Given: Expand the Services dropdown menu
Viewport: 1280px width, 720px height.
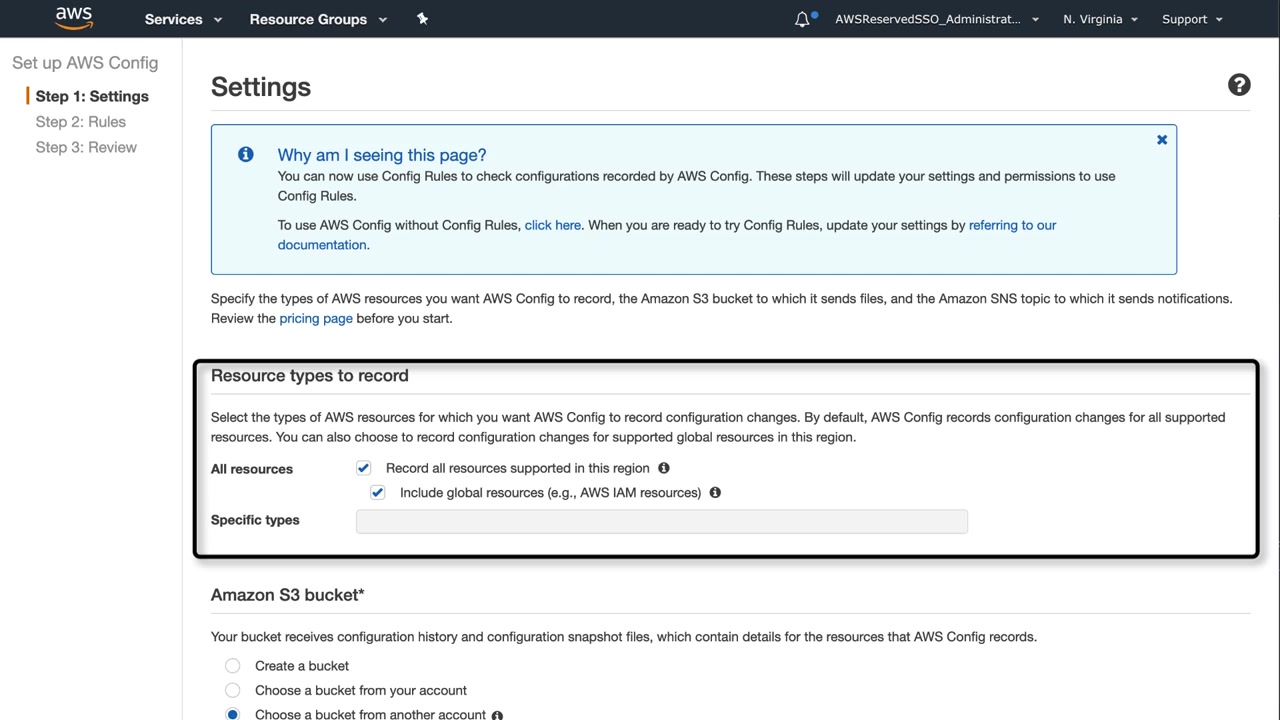Looking at the screenshot, I should pyautogui.click(x=183, y=19).
